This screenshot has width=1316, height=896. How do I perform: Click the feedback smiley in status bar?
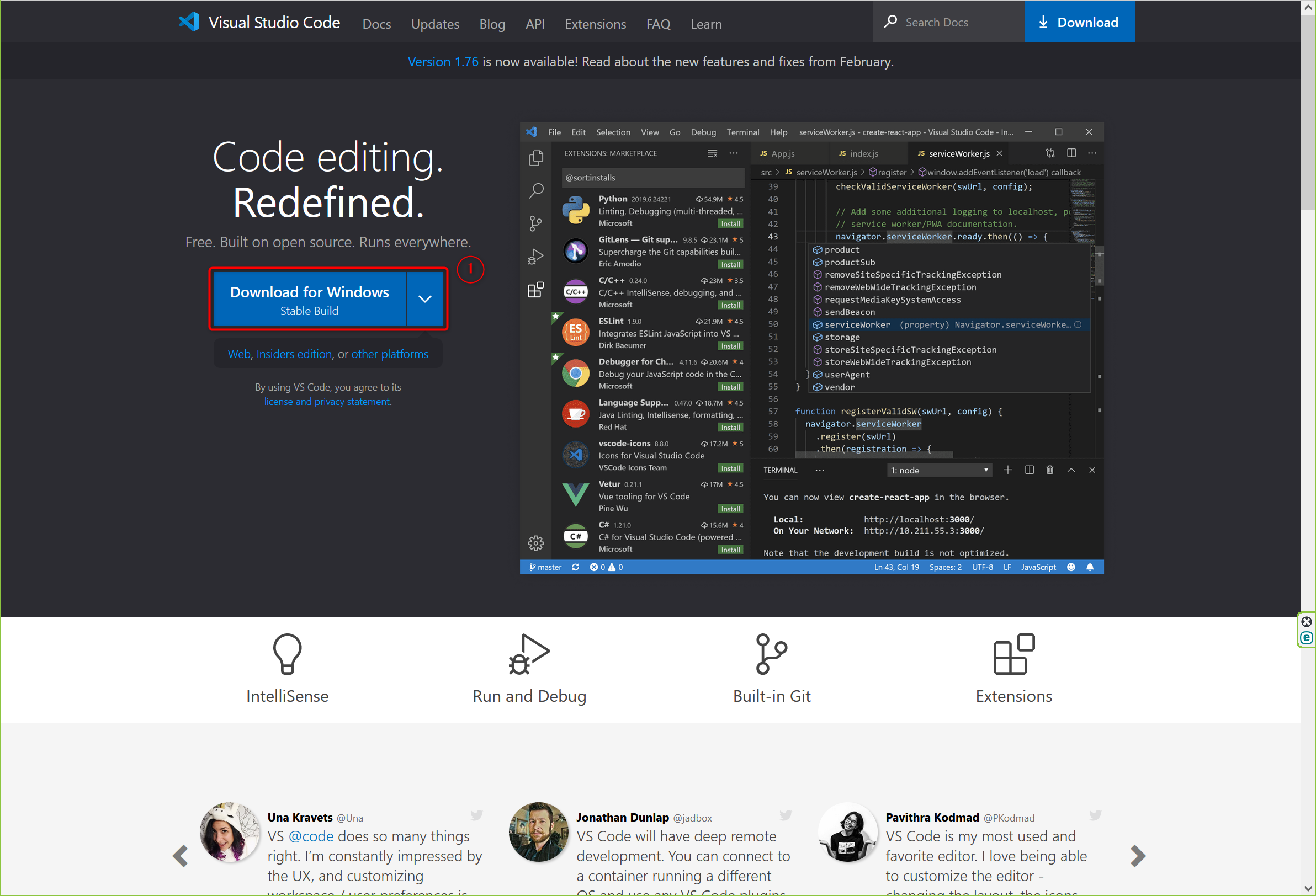(x=1071, y=567)
